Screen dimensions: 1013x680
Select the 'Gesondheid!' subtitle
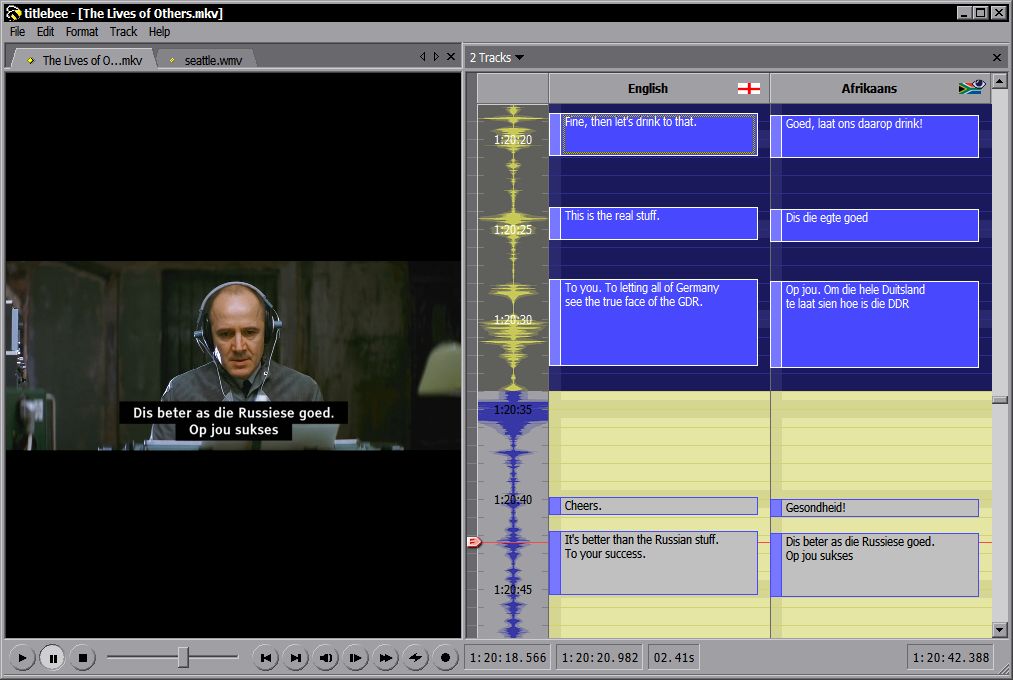point(875,508)
